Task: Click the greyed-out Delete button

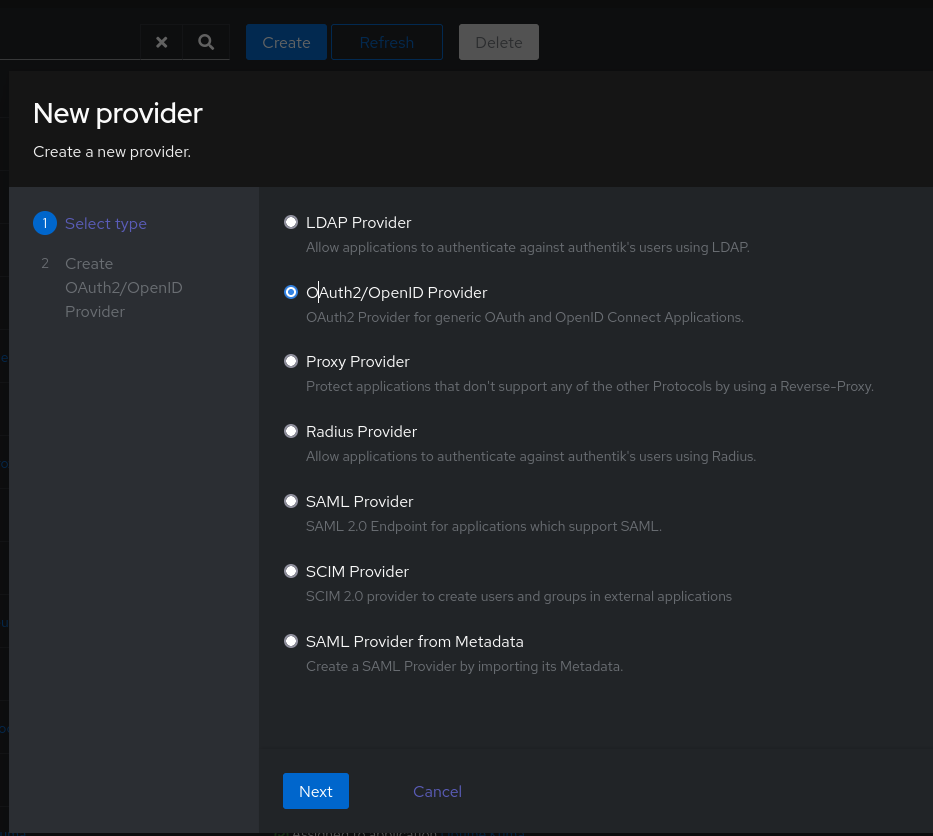Action: 499,42
